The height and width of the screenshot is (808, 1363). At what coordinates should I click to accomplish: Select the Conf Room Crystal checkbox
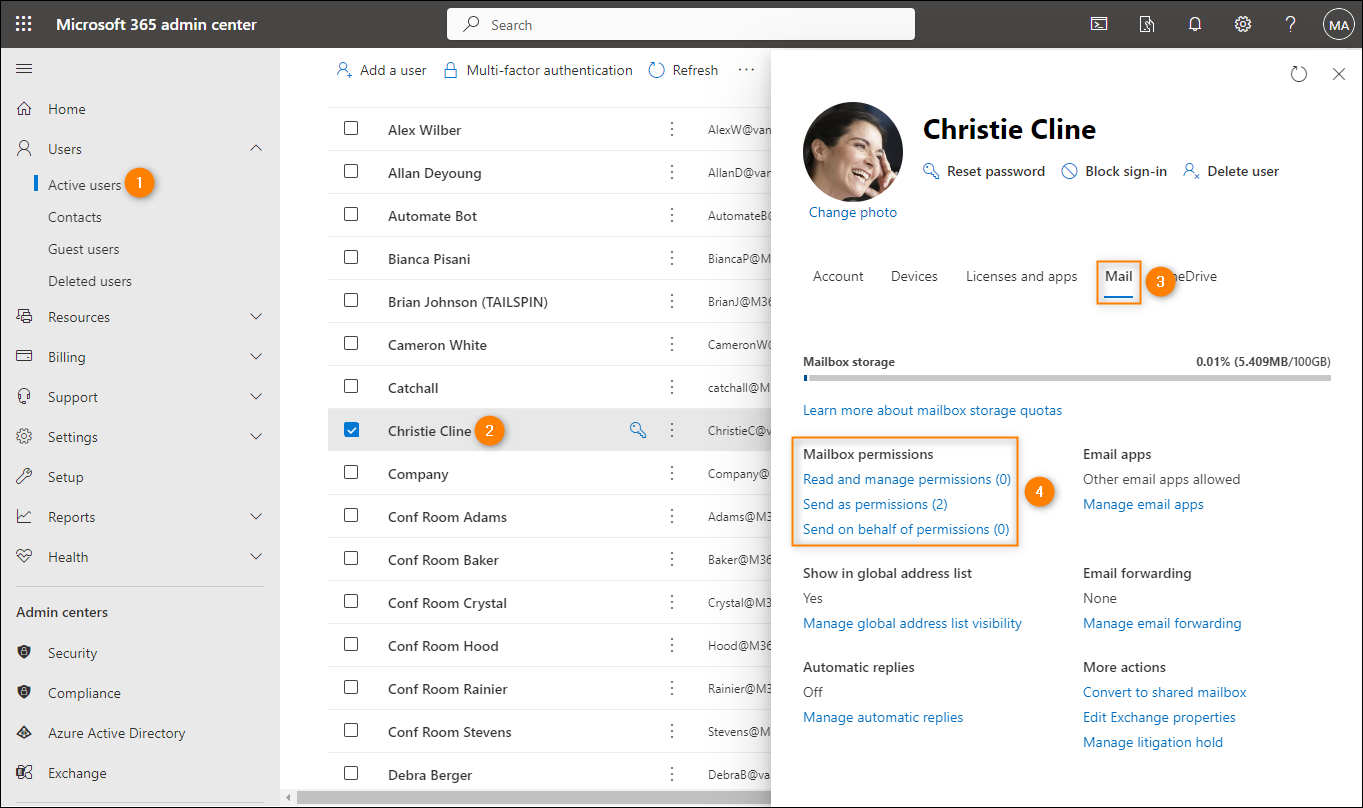[351, 601]
